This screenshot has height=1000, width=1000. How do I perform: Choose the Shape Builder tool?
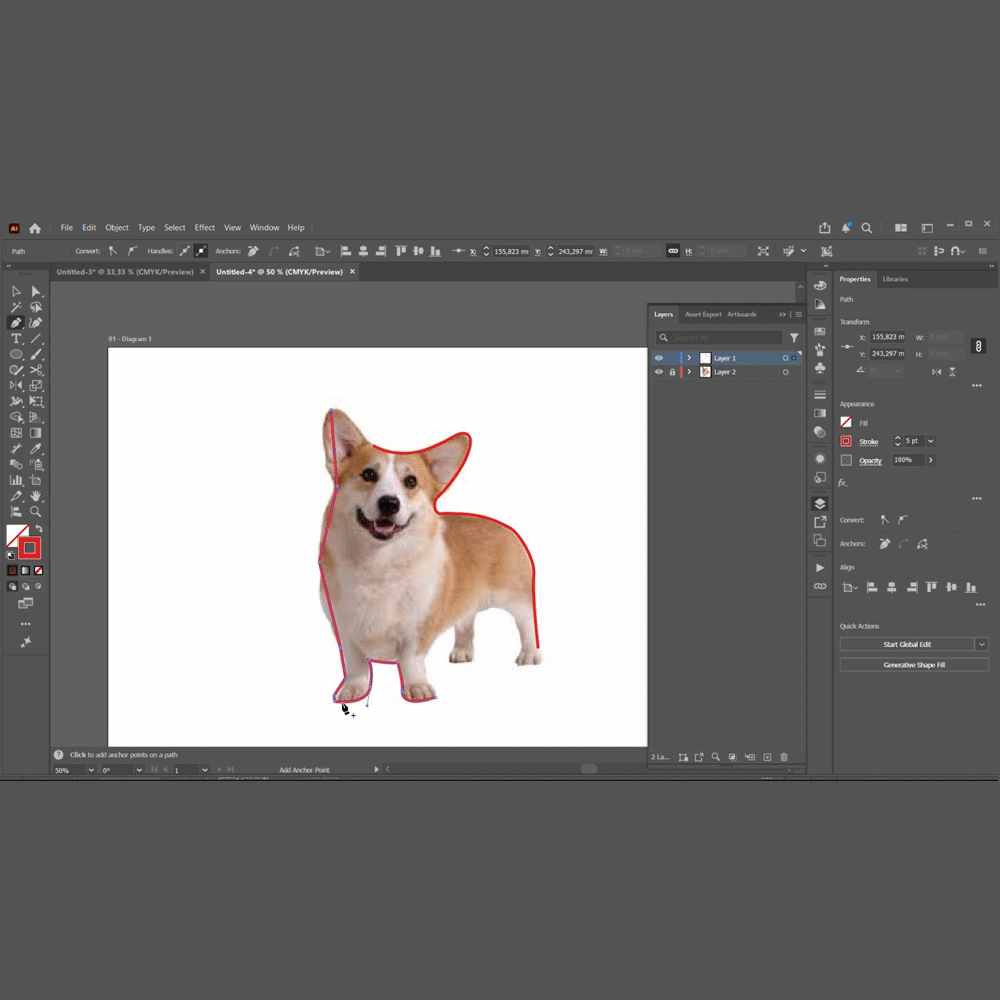pyautogui.click(x=16, y=417)
